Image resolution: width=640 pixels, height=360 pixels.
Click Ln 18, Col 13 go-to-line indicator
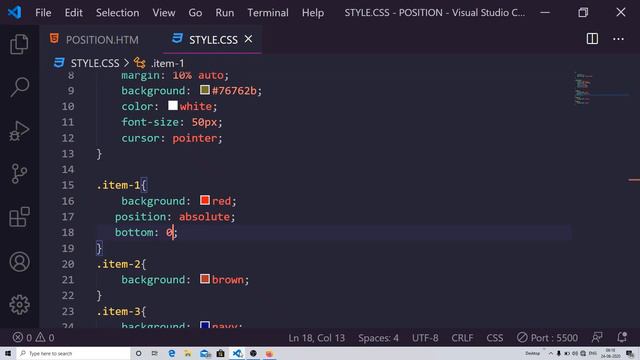317,338
